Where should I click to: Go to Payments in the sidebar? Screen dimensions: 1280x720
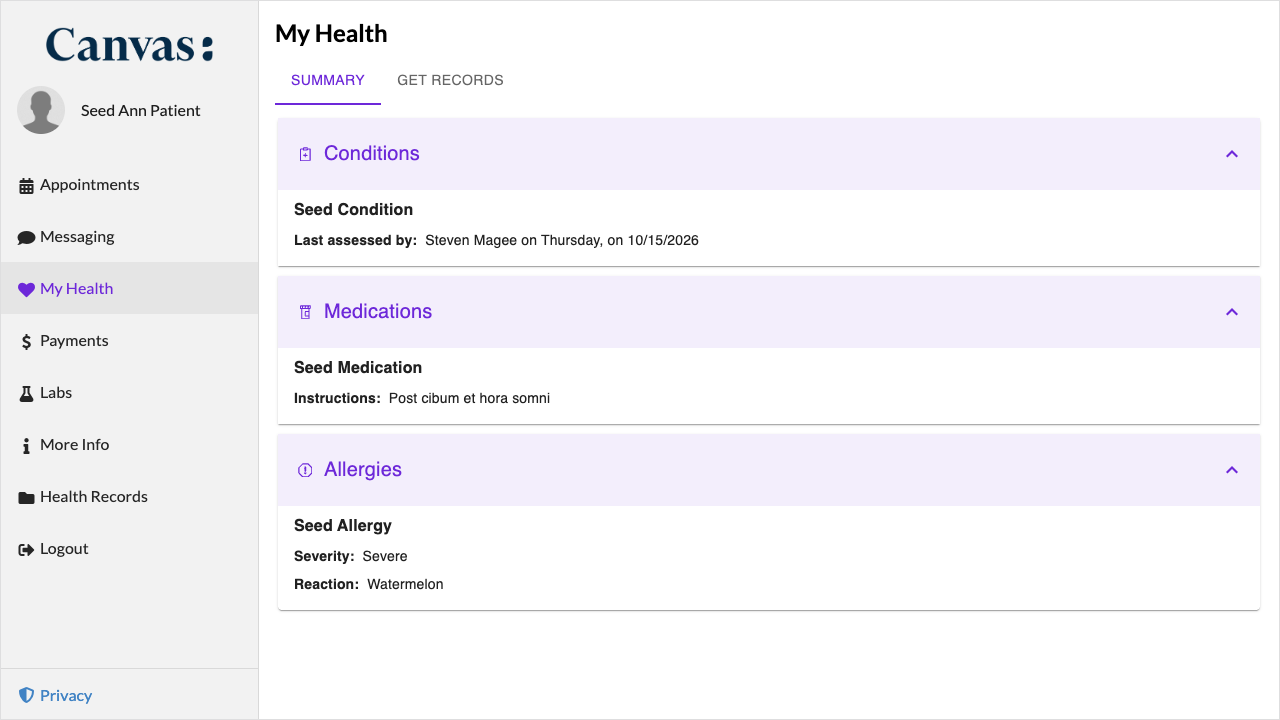coord(130,341)
